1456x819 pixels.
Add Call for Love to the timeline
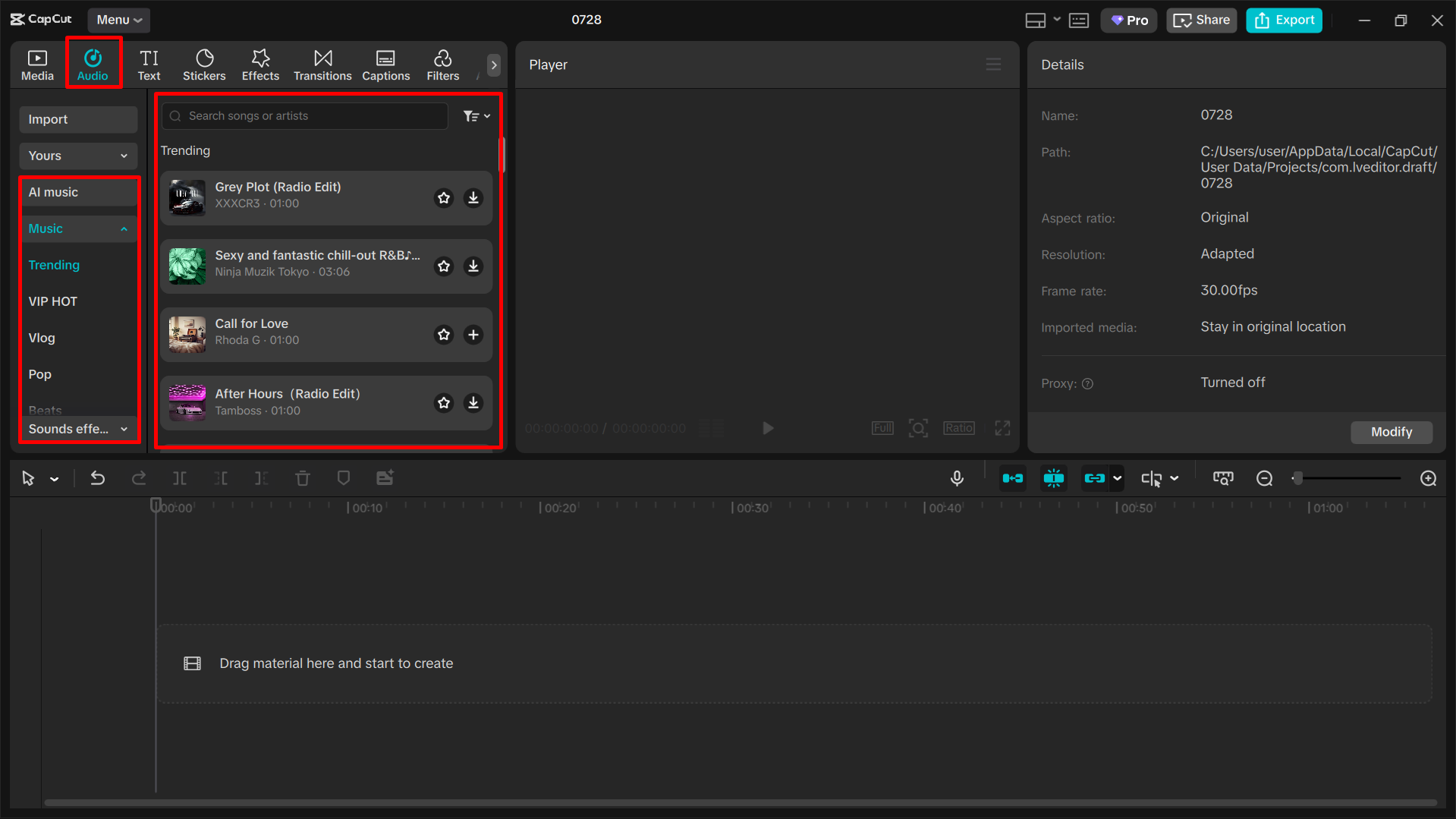473,335
